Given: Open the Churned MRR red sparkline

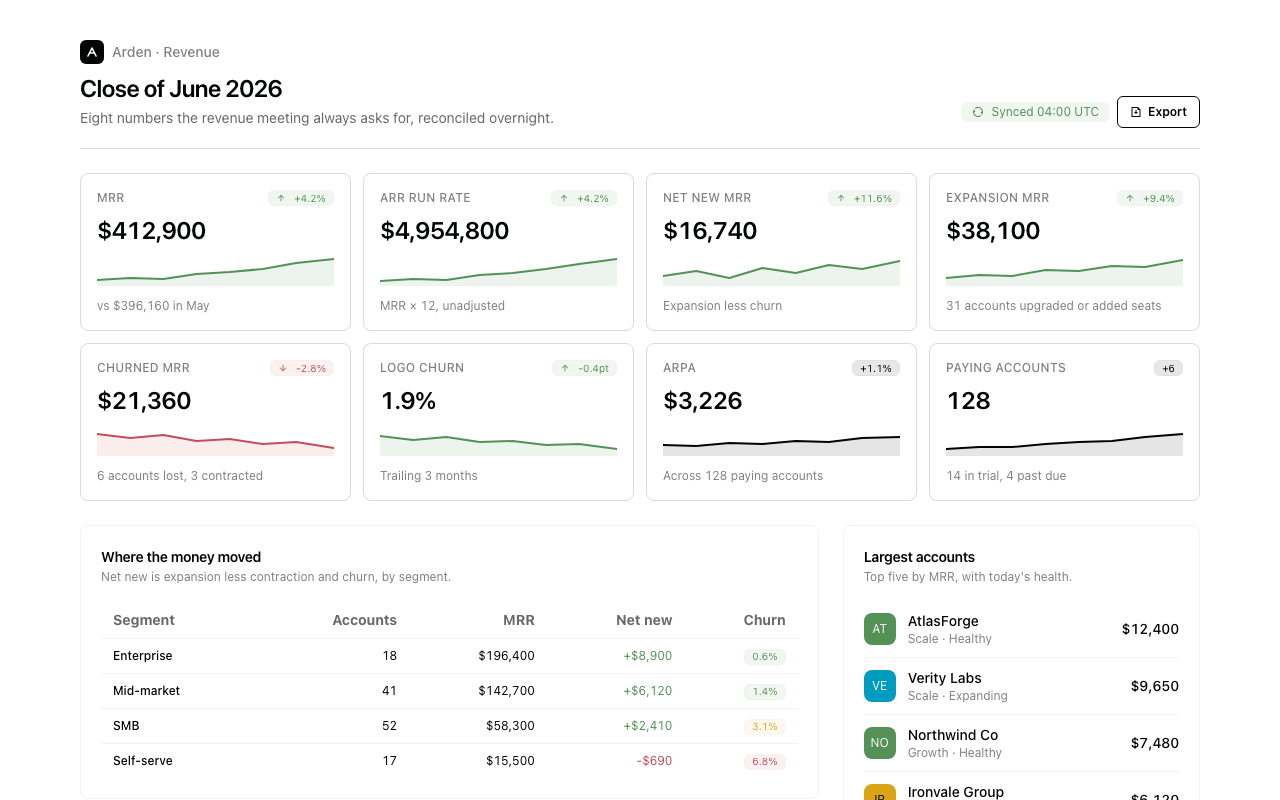Looking at the screenshot, I should (x=215, y=442).
